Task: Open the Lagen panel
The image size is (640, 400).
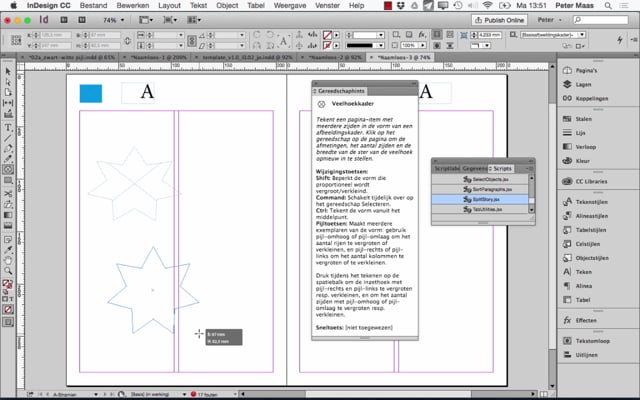Action: pyautogui.click(x=578, y=84)
